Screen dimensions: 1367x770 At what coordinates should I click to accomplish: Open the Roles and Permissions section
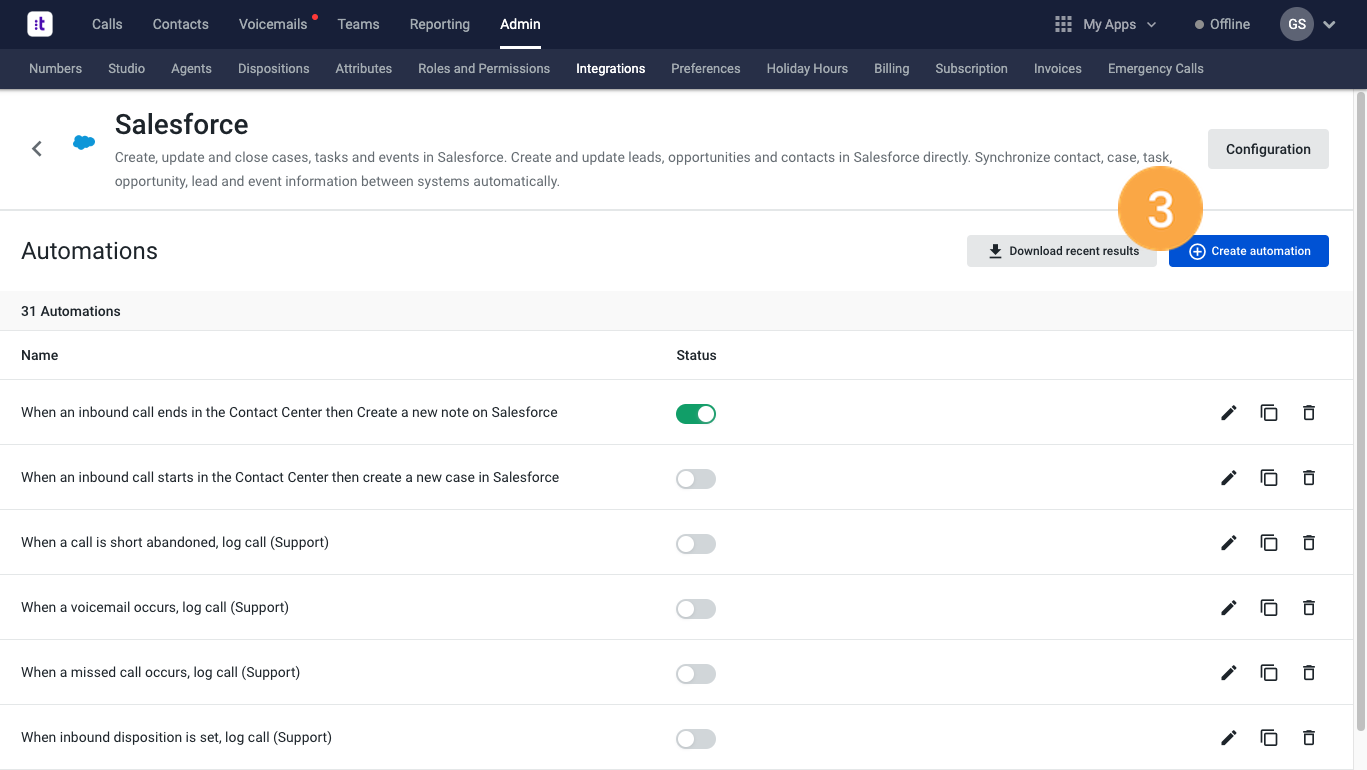click(484, 69)
